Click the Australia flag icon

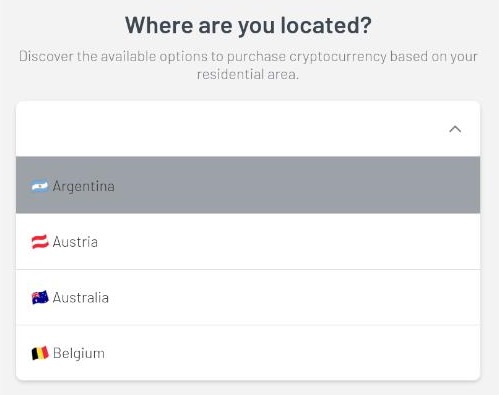40,297
